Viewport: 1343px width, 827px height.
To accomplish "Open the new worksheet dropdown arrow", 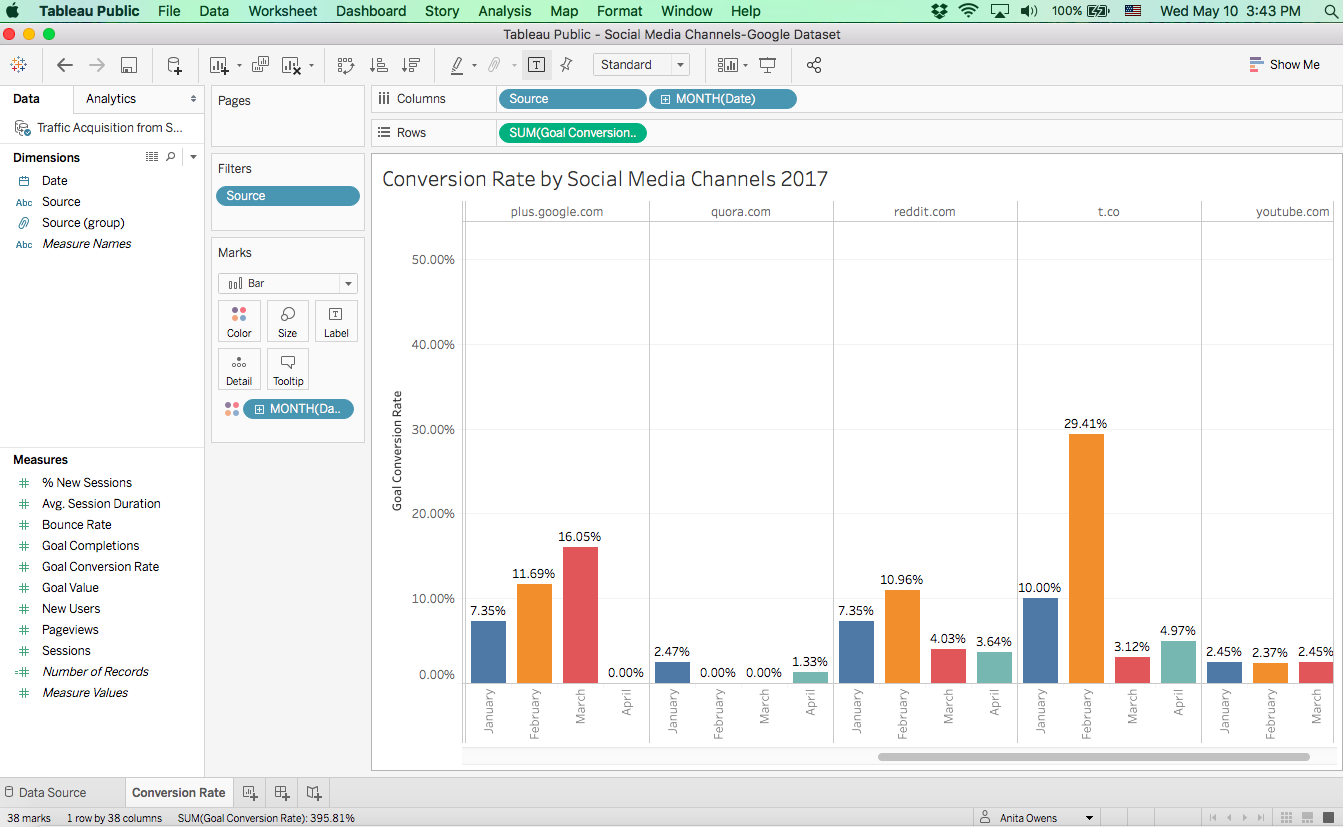I will 239,66.
